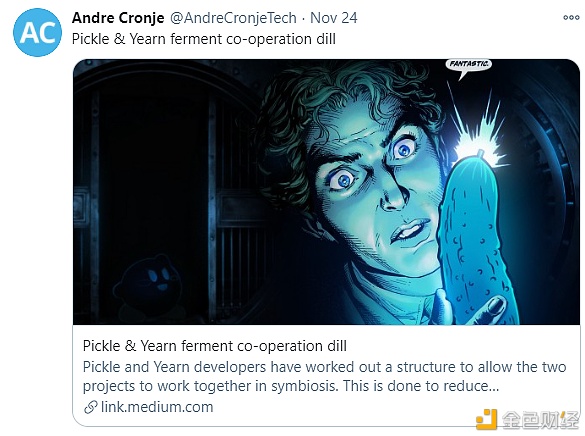Click the orange watermark logo icon
585x436 pixels.
(487, 419)
